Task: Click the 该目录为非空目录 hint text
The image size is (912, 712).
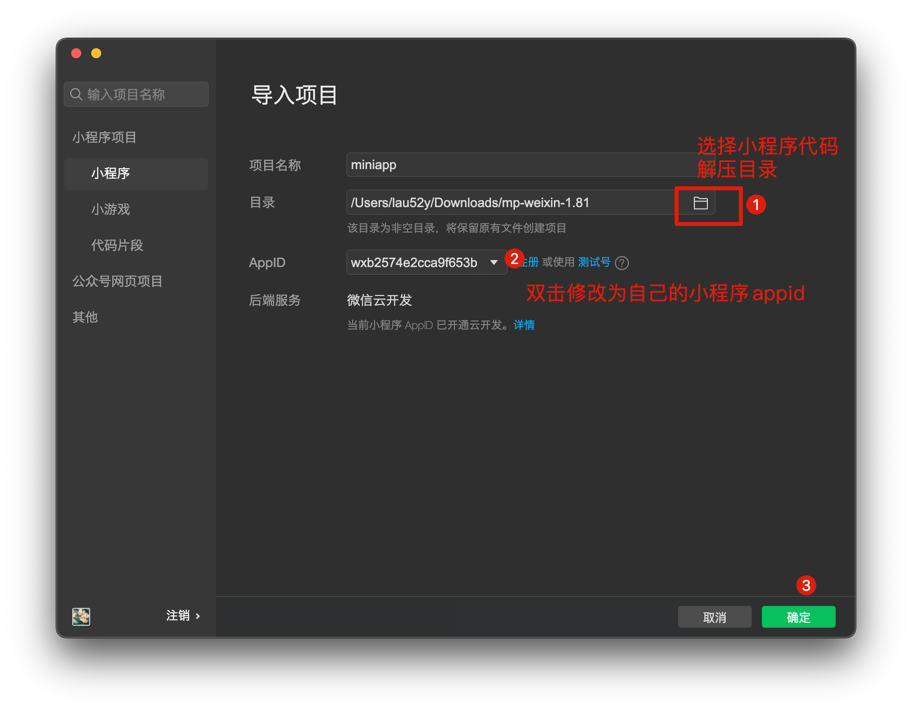Action: 457,228
